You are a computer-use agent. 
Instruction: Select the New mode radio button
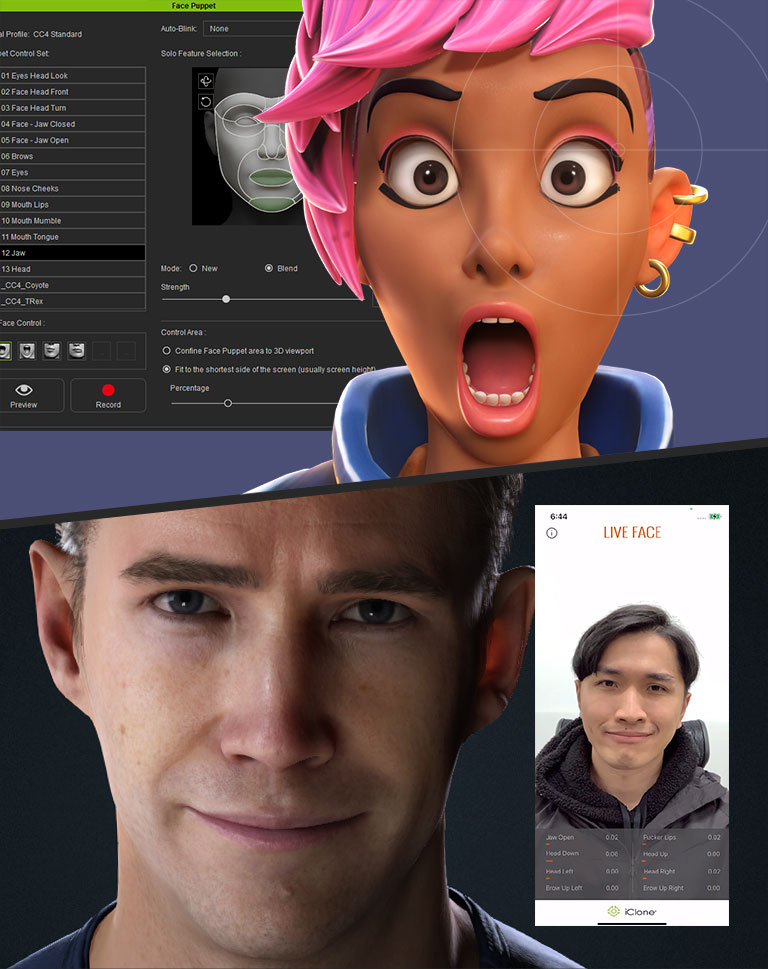click(193, 268)
